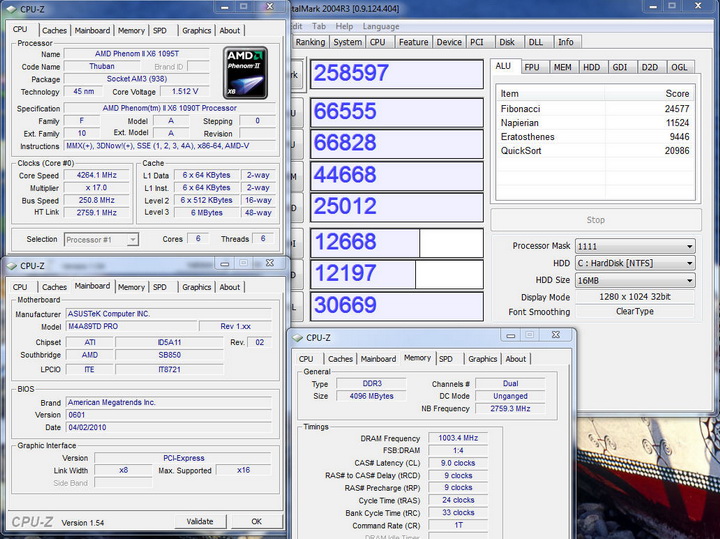This screenshot has height=539, width=720.
Task: Open About tab in top CPU-Z window
Action: click(x=230, y=30)
